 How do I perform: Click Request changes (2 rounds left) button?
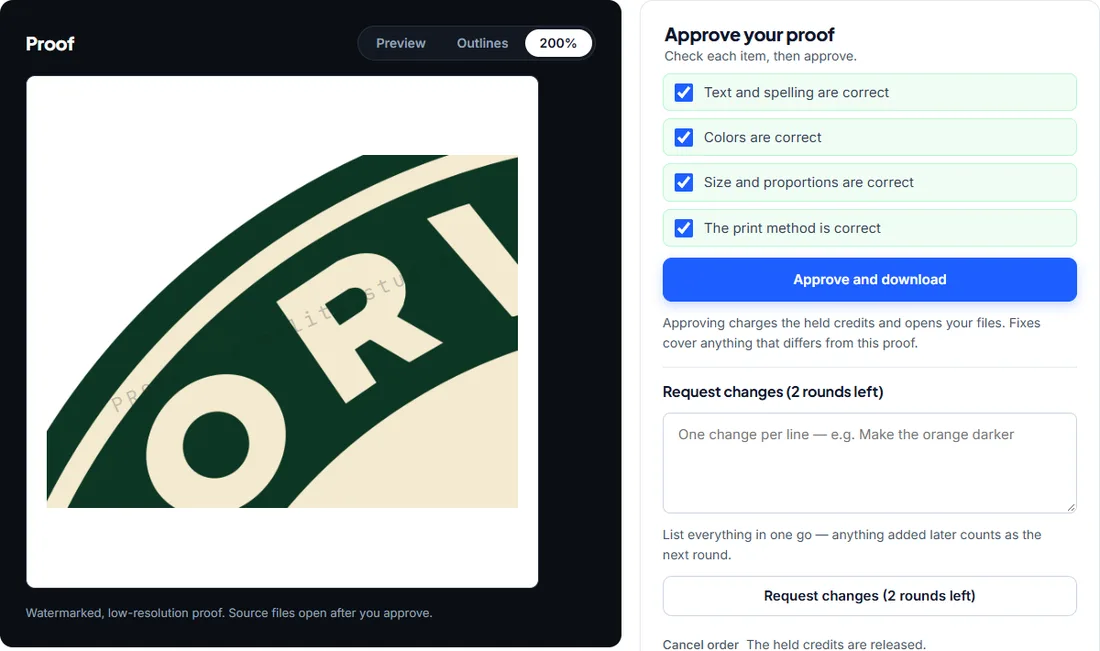[869, 596]
